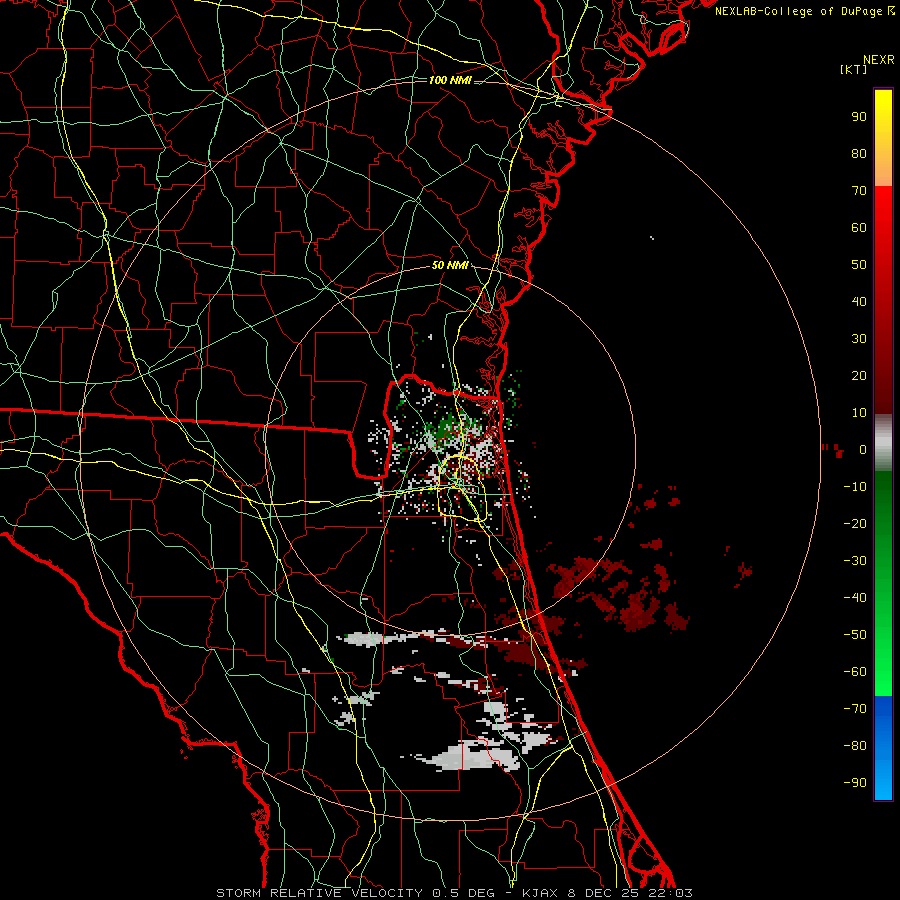Click the -80 value on the velocity scale
The height and width of the screenshot is (900, 900).
click(855, 746)
